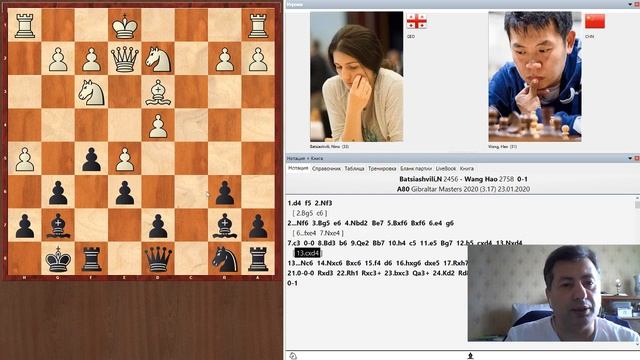Viewport: 640px width, 360px height.
Task: Select the black bishop on g7
Action: pyautogui.click(x=58, y=226)
